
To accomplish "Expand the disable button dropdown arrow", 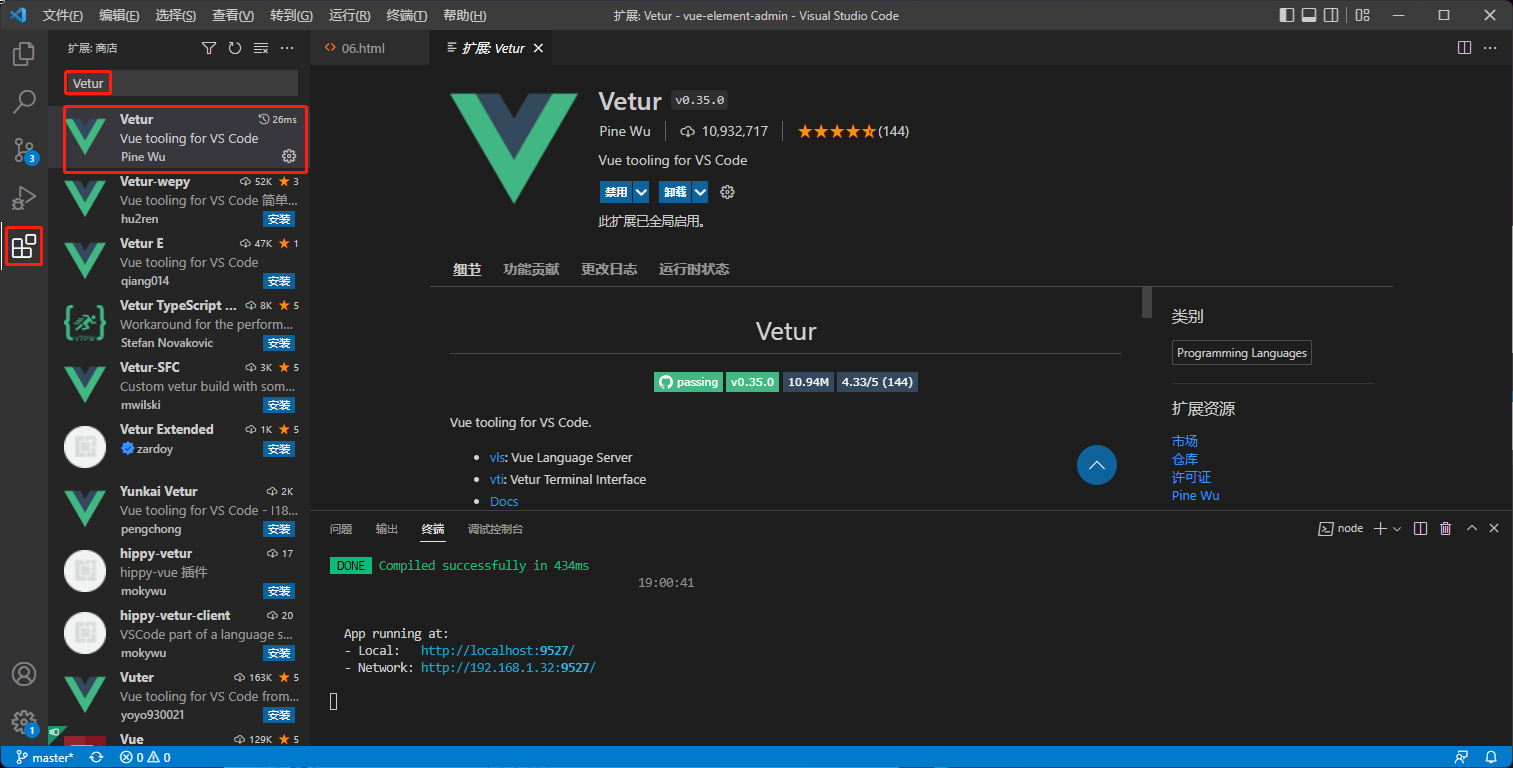I will [x=641, y=192].
